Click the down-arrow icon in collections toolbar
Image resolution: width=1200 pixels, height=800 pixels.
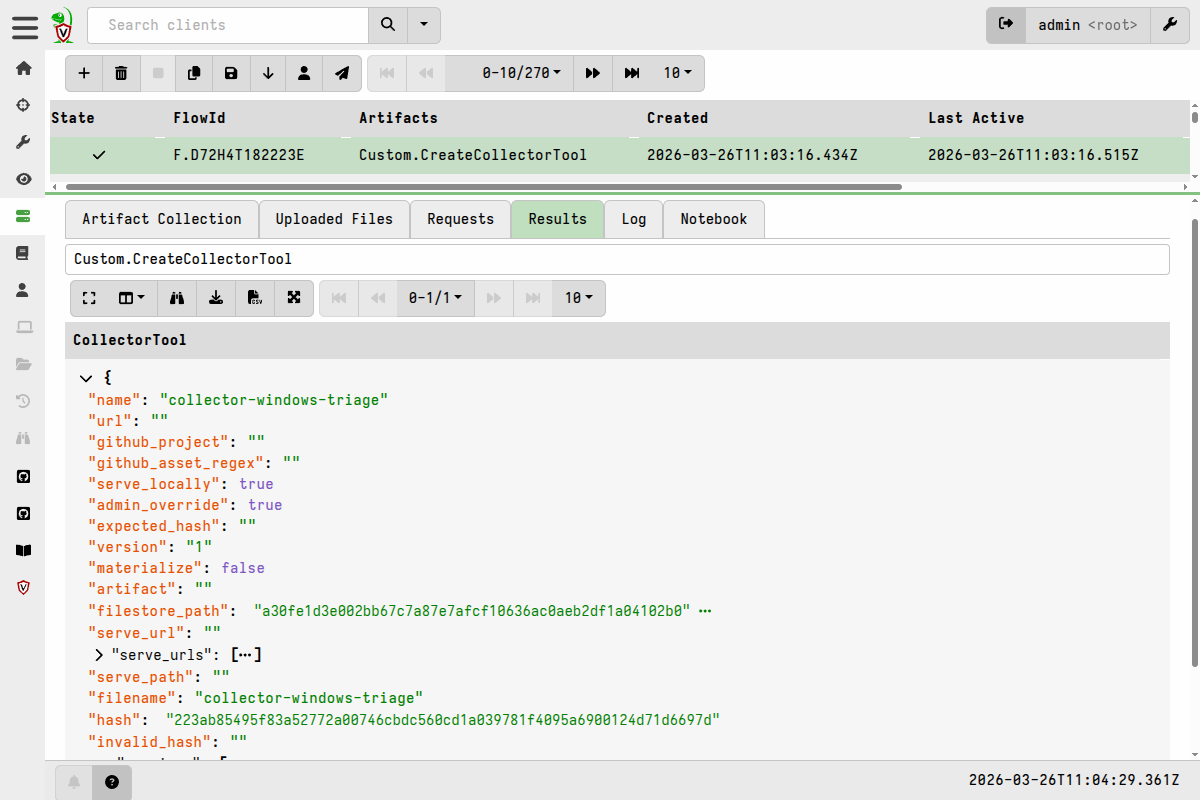268,73
